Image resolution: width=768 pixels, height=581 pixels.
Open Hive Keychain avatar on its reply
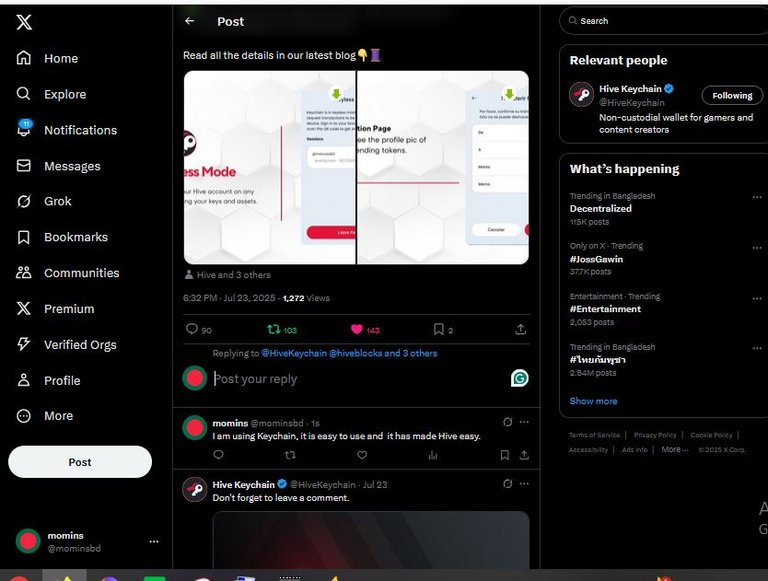point(194,489)
